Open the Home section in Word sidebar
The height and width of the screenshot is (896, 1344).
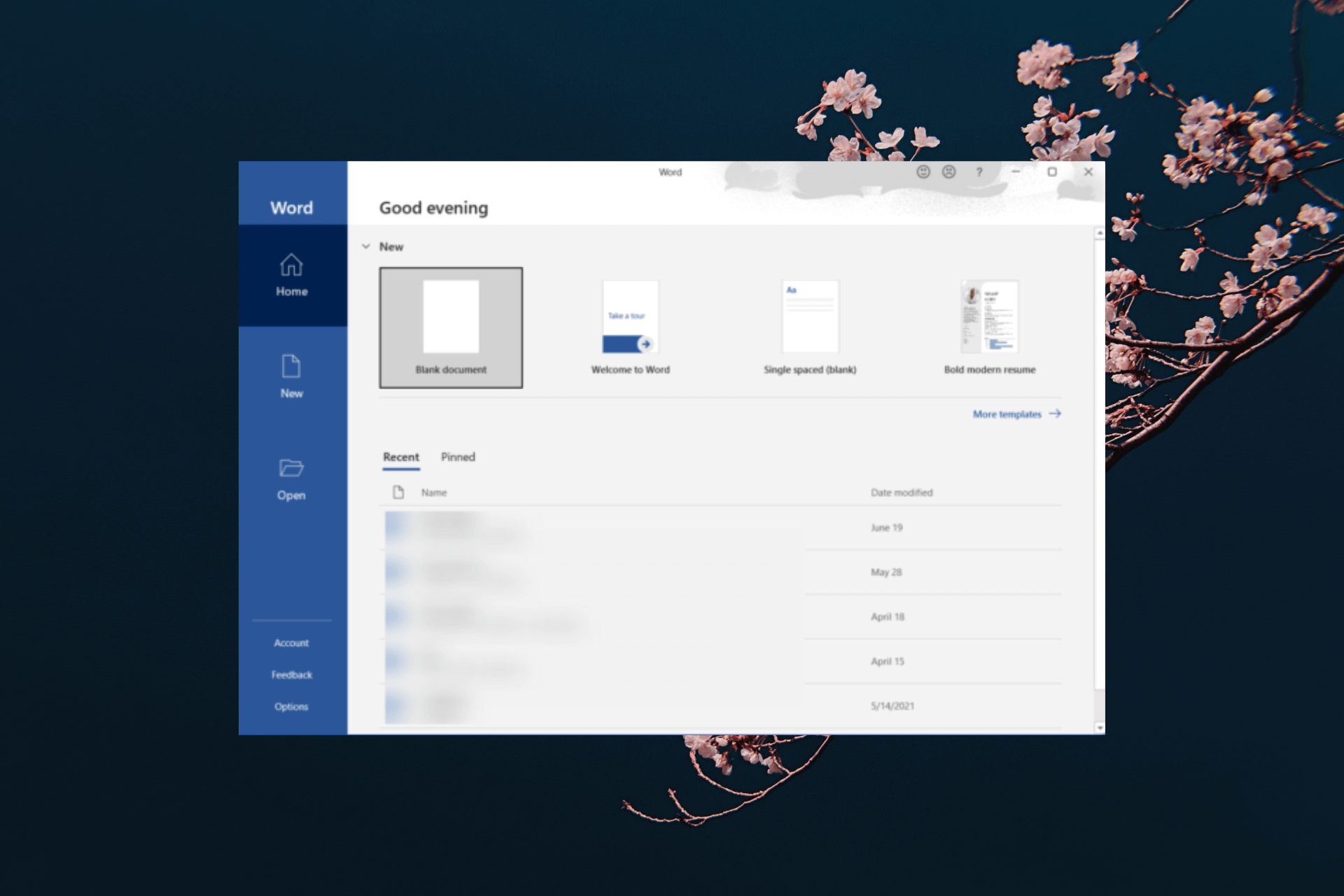292,275
